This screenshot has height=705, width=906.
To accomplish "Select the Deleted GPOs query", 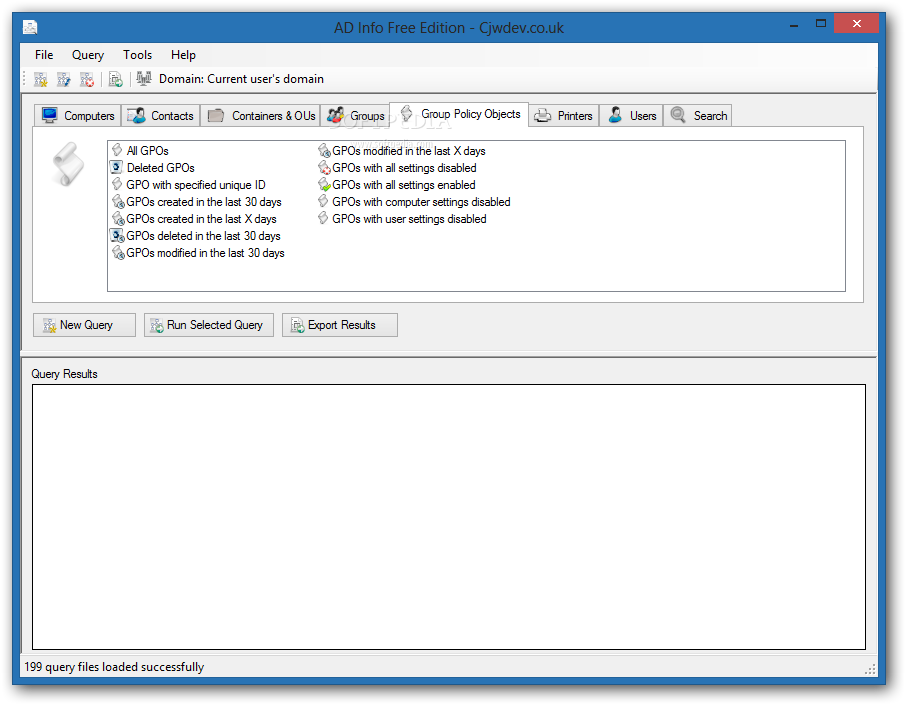I will 153,168.
